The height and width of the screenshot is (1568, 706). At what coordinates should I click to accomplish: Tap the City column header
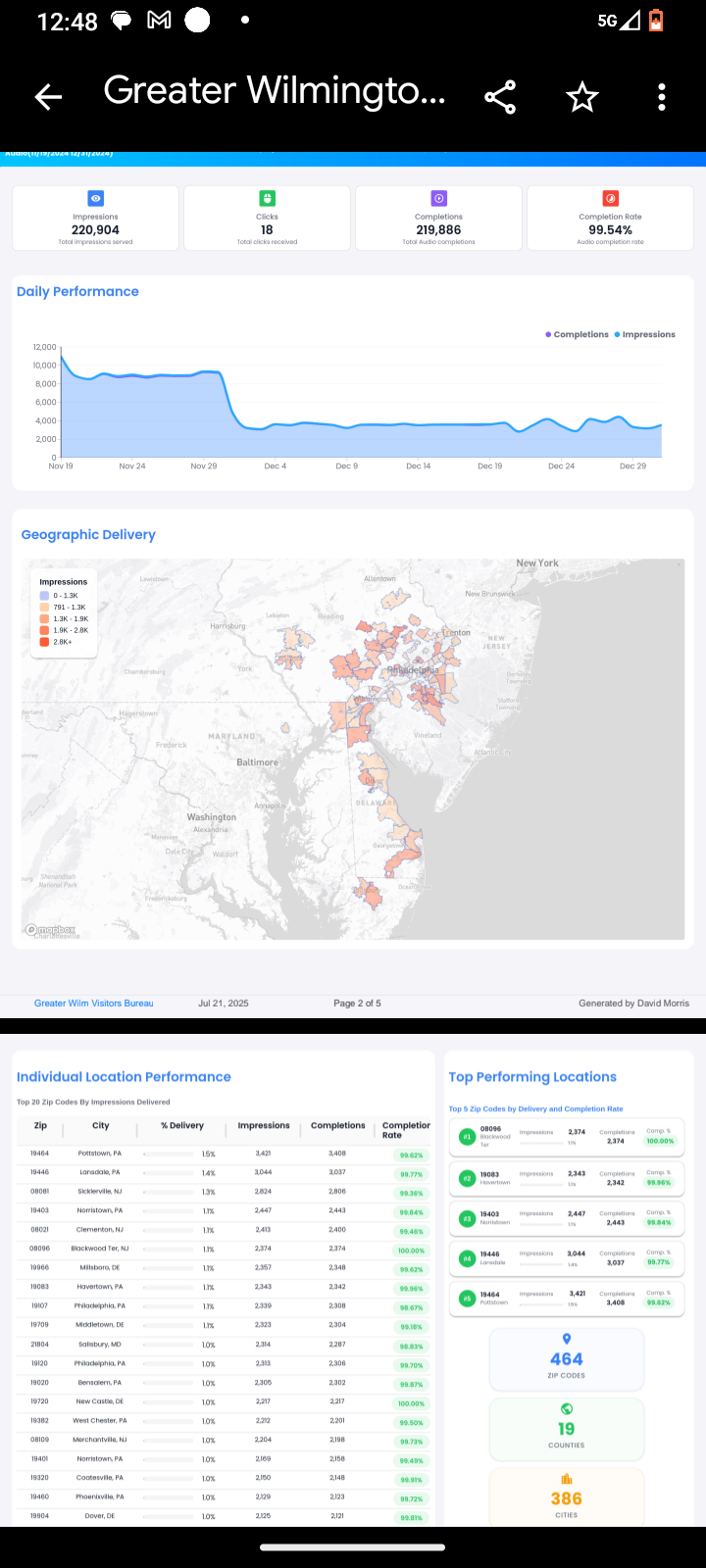tap(101, 1126)
